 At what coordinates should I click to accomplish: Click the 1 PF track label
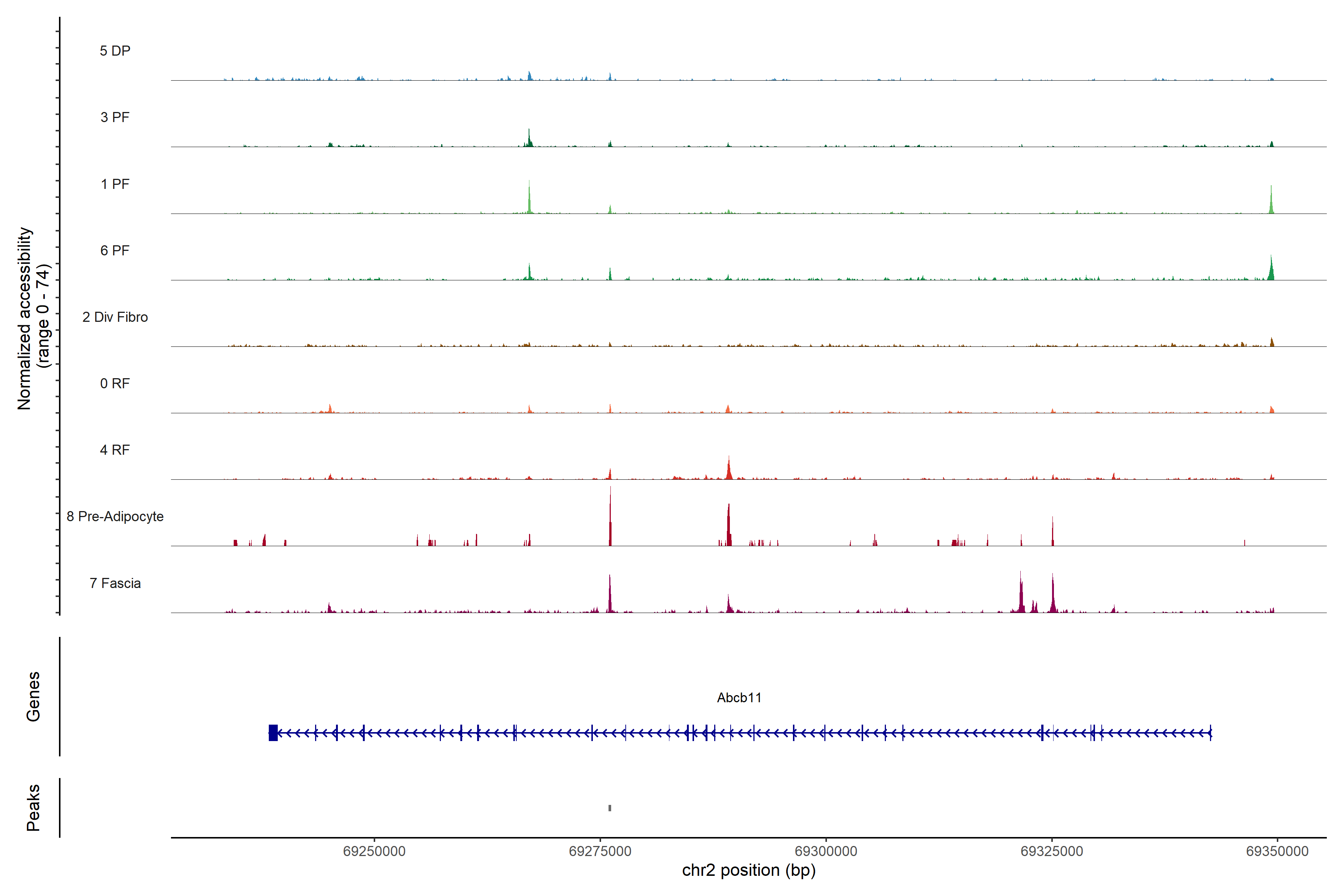click(x=115, y=184)
